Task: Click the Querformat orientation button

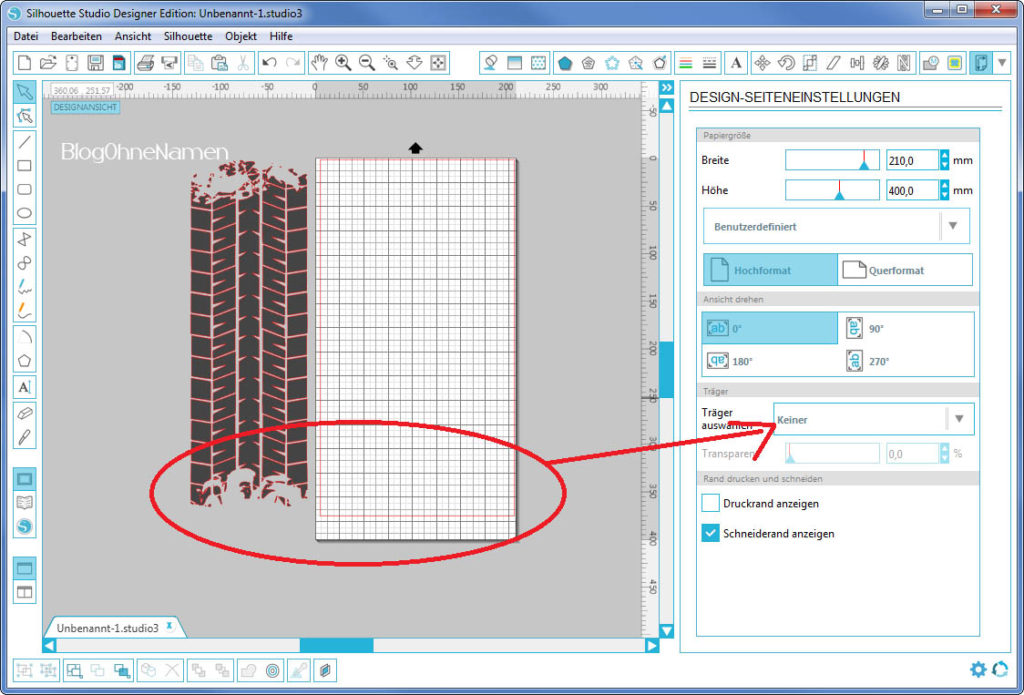Action: 904,270
